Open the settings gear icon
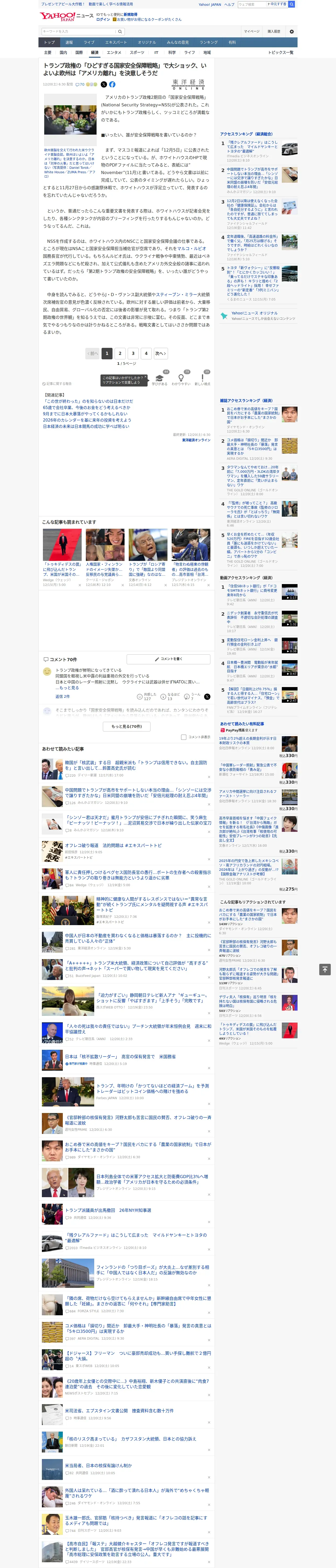Viewport: 336px width, 1568px height. [292, 31]
